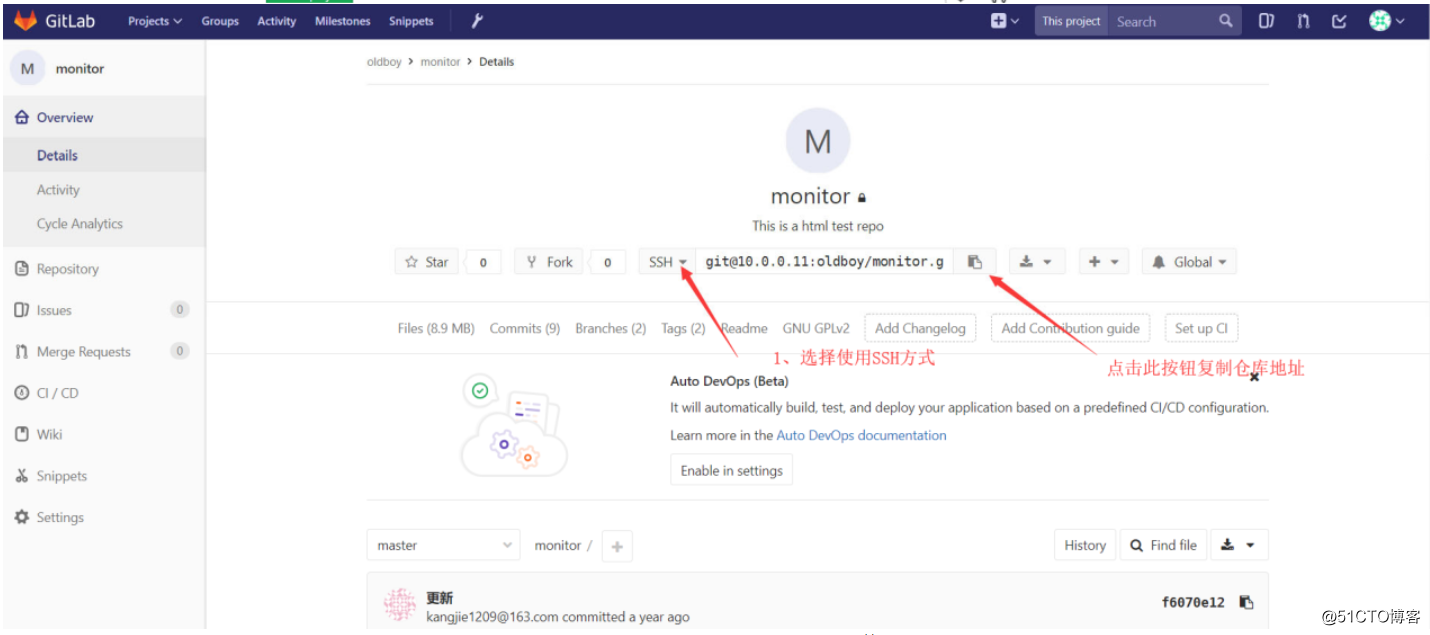Open the download source code dropdown

1036,262
